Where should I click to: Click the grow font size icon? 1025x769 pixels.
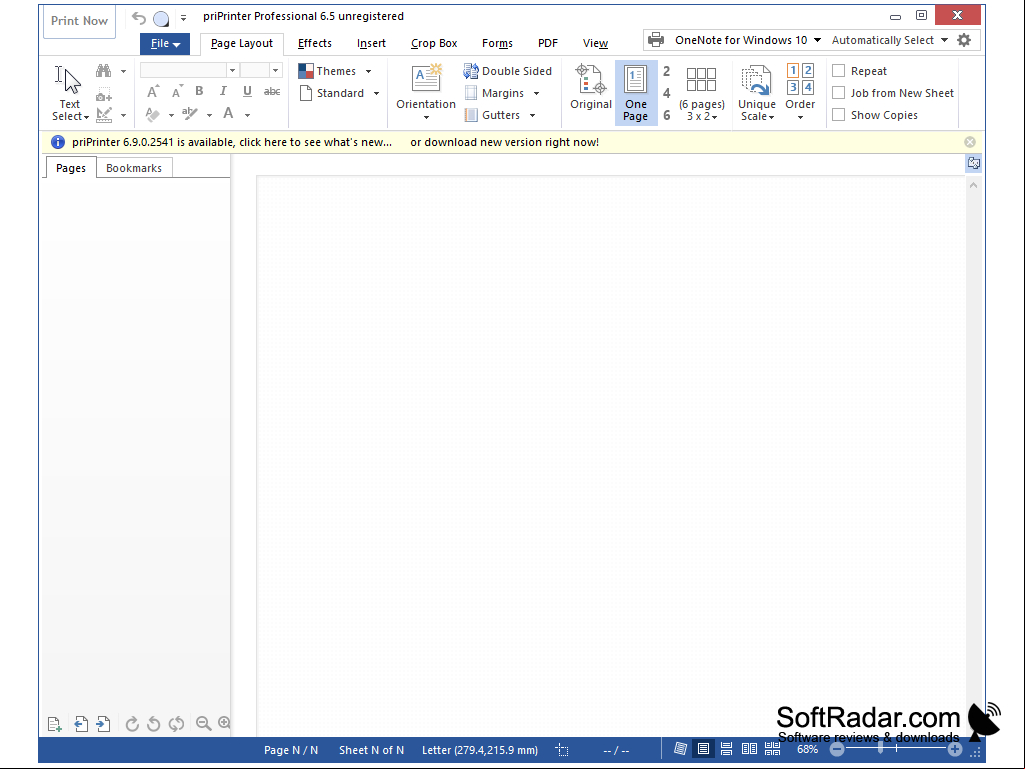(x=153, y=92)
